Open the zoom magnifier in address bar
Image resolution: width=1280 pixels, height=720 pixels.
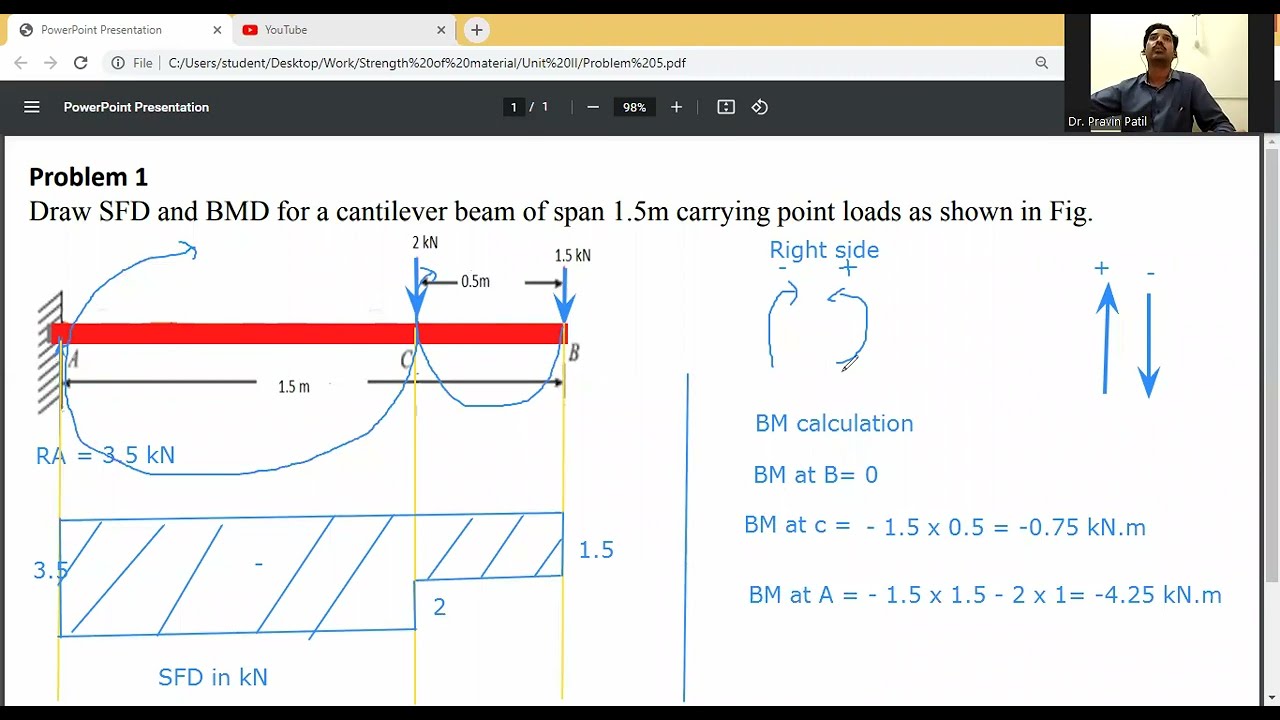(1042, 63)
